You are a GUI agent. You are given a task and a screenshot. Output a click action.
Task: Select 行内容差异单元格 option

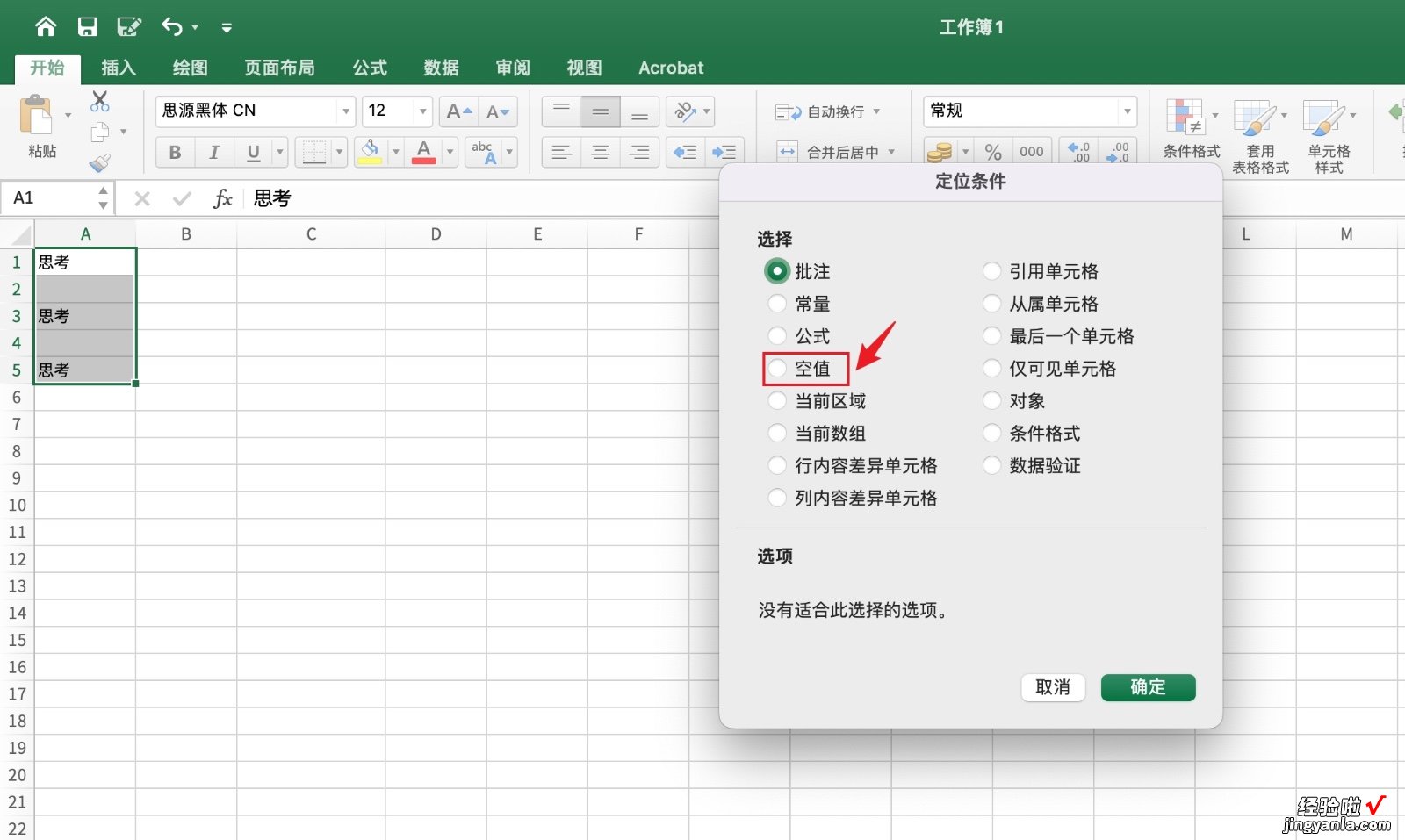coord(777,466)
